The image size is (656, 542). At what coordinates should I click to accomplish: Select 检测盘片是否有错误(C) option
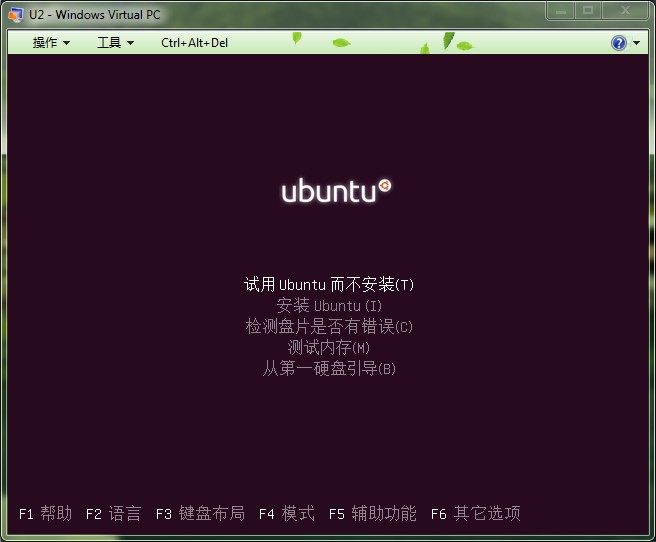coord(329,326)
